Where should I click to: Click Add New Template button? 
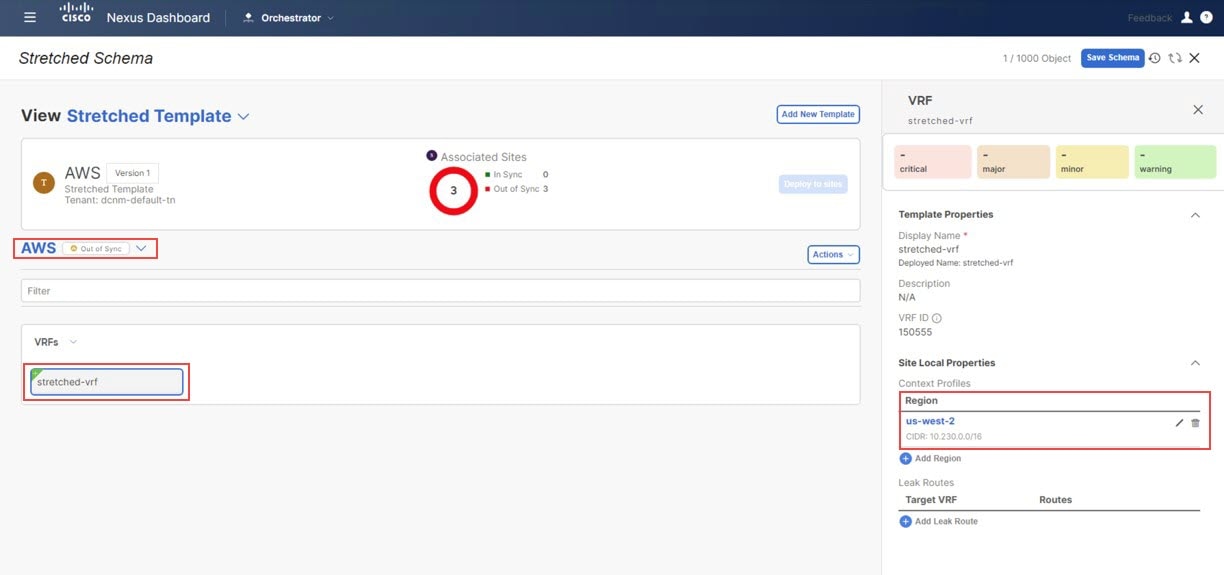pyautogui.click(x=818, y=114)
